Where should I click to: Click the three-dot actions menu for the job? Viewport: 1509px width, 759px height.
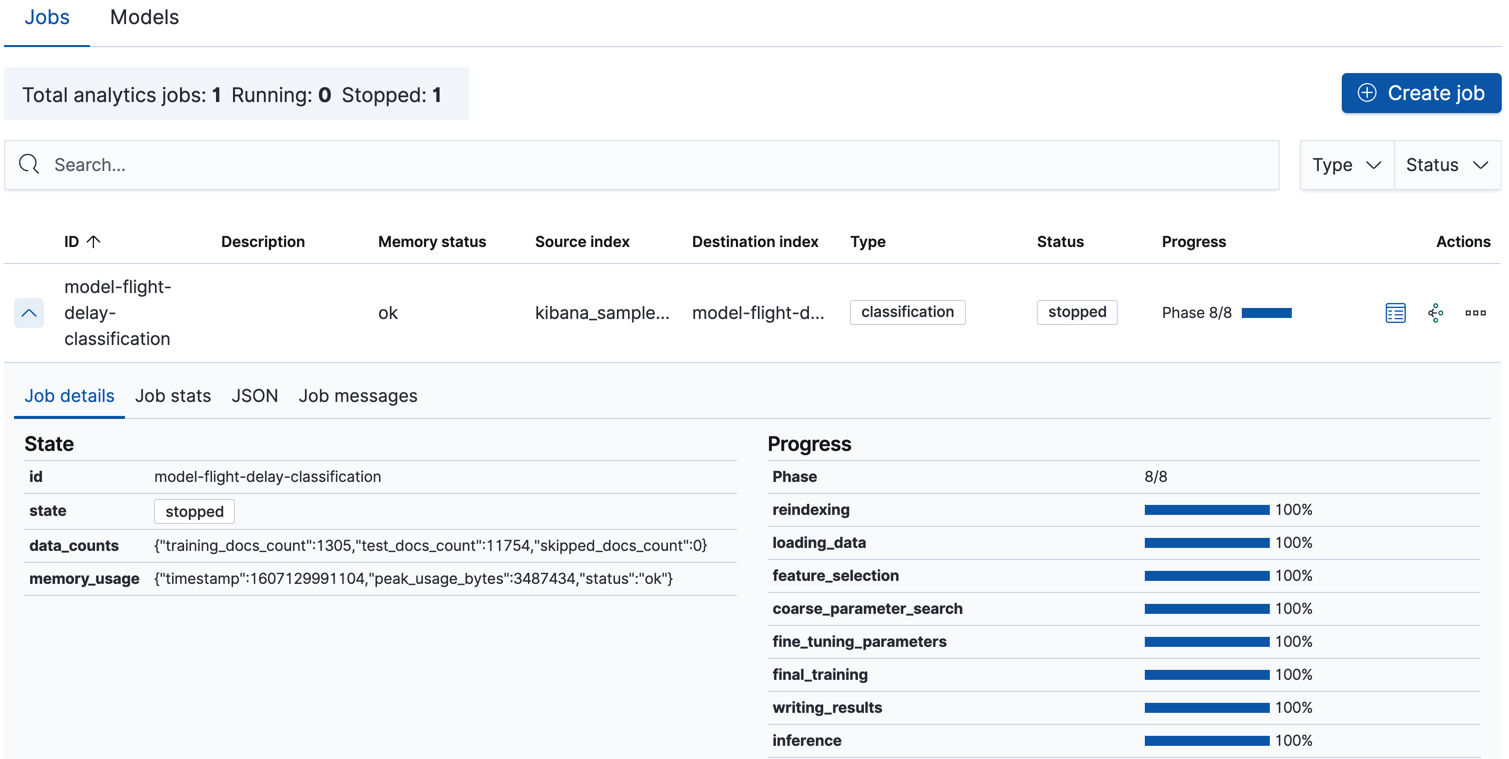click(x=1476, y=312)
